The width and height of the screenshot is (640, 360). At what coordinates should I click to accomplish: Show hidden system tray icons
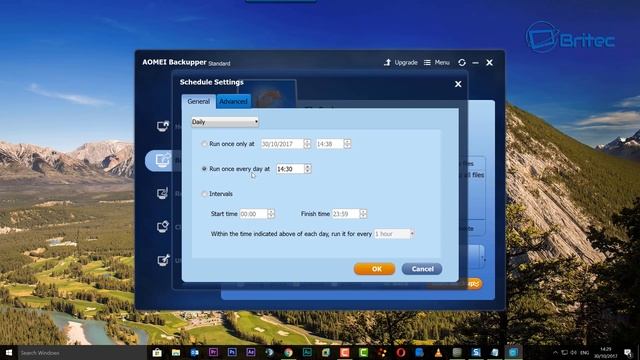pos(555,353)
